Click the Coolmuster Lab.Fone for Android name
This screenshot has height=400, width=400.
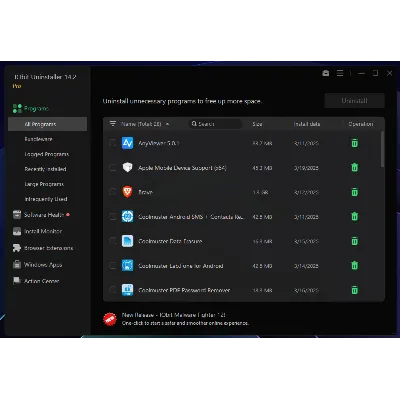point(181,266)
